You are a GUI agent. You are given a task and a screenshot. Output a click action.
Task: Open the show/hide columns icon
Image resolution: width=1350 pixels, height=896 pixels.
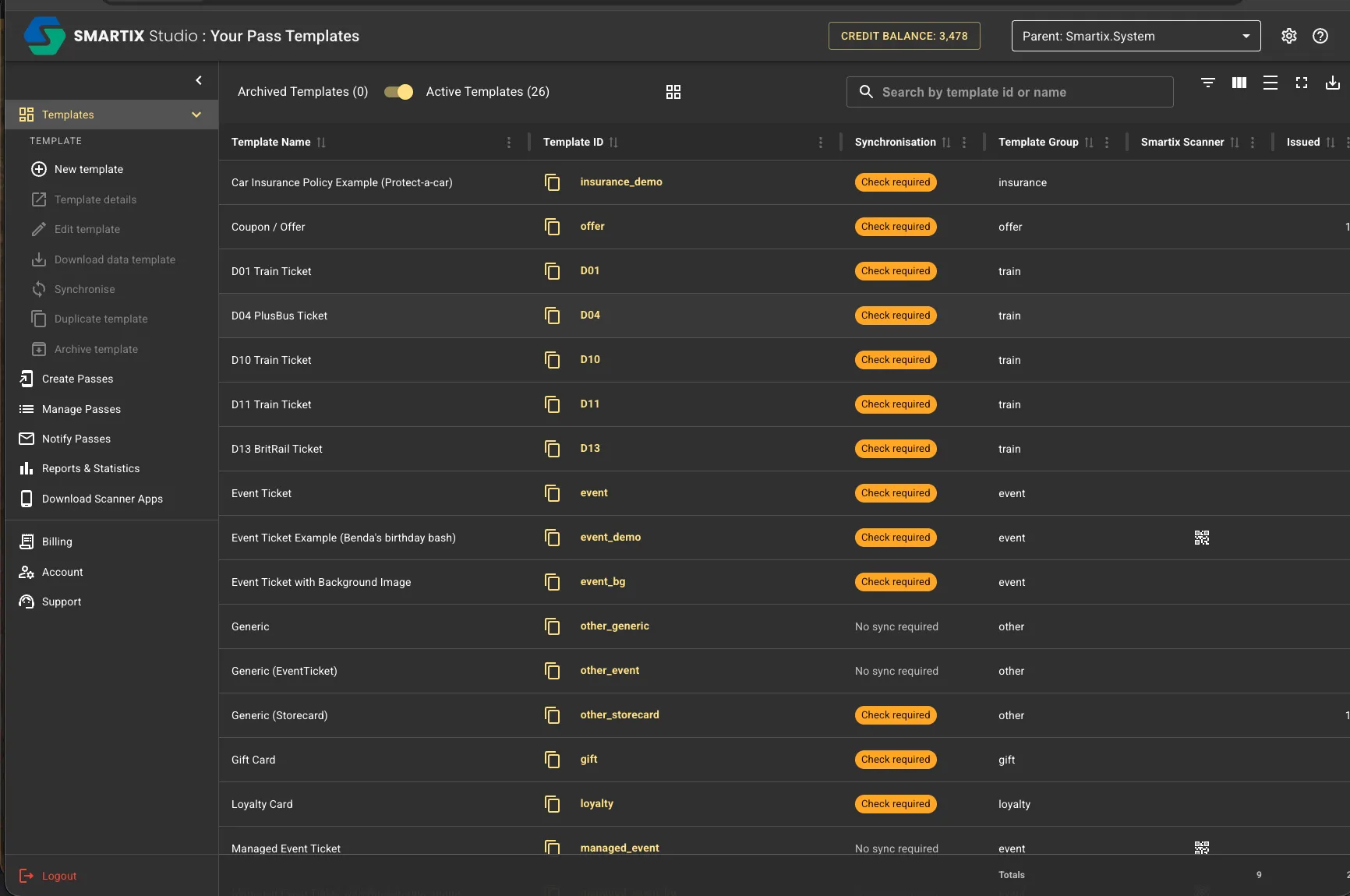[x=1239, y=83]
